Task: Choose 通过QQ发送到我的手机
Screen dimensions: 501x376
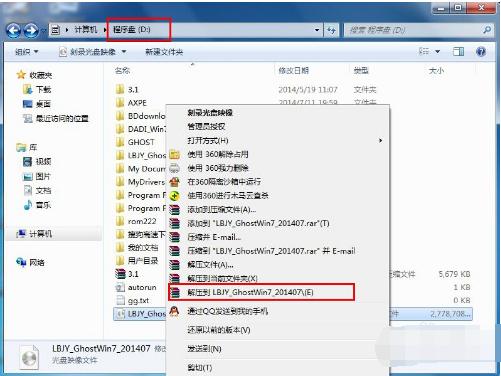Action: click(228, 311)
